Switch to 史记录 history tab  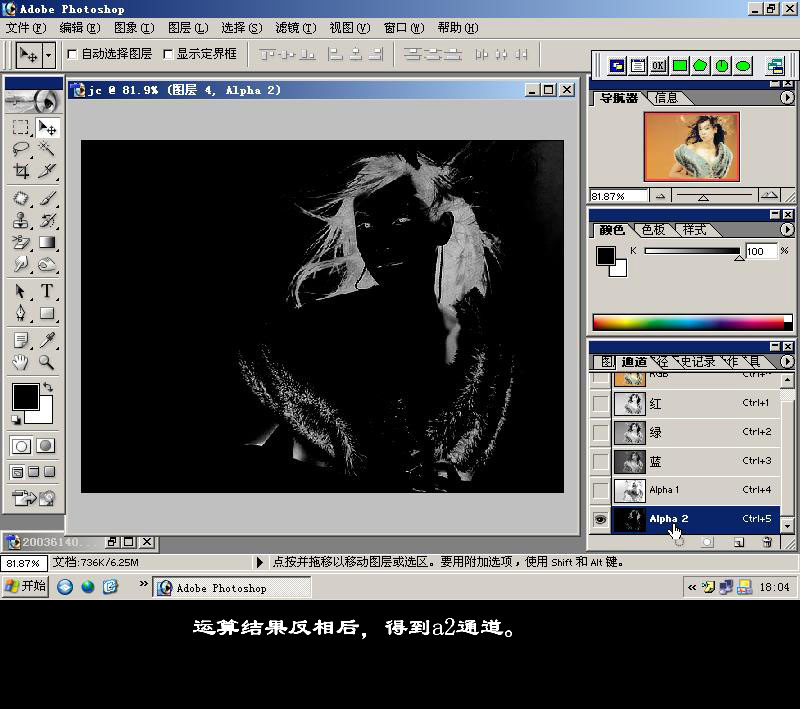point(697,362)
